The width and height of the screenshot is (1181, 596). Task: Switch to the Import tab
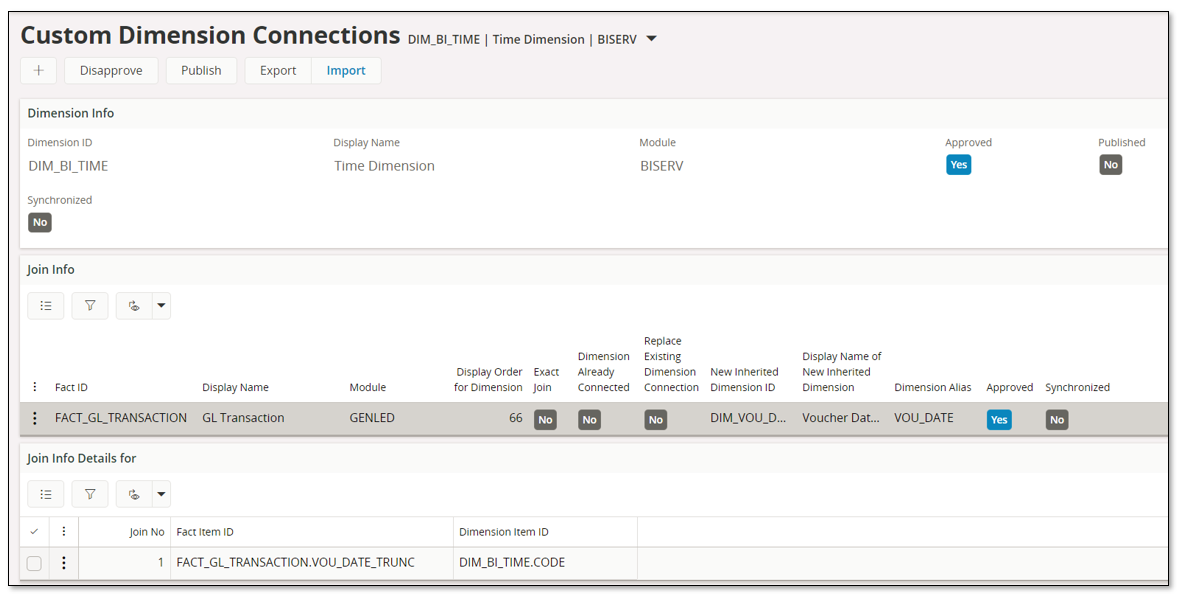click(x=346, y=70)
